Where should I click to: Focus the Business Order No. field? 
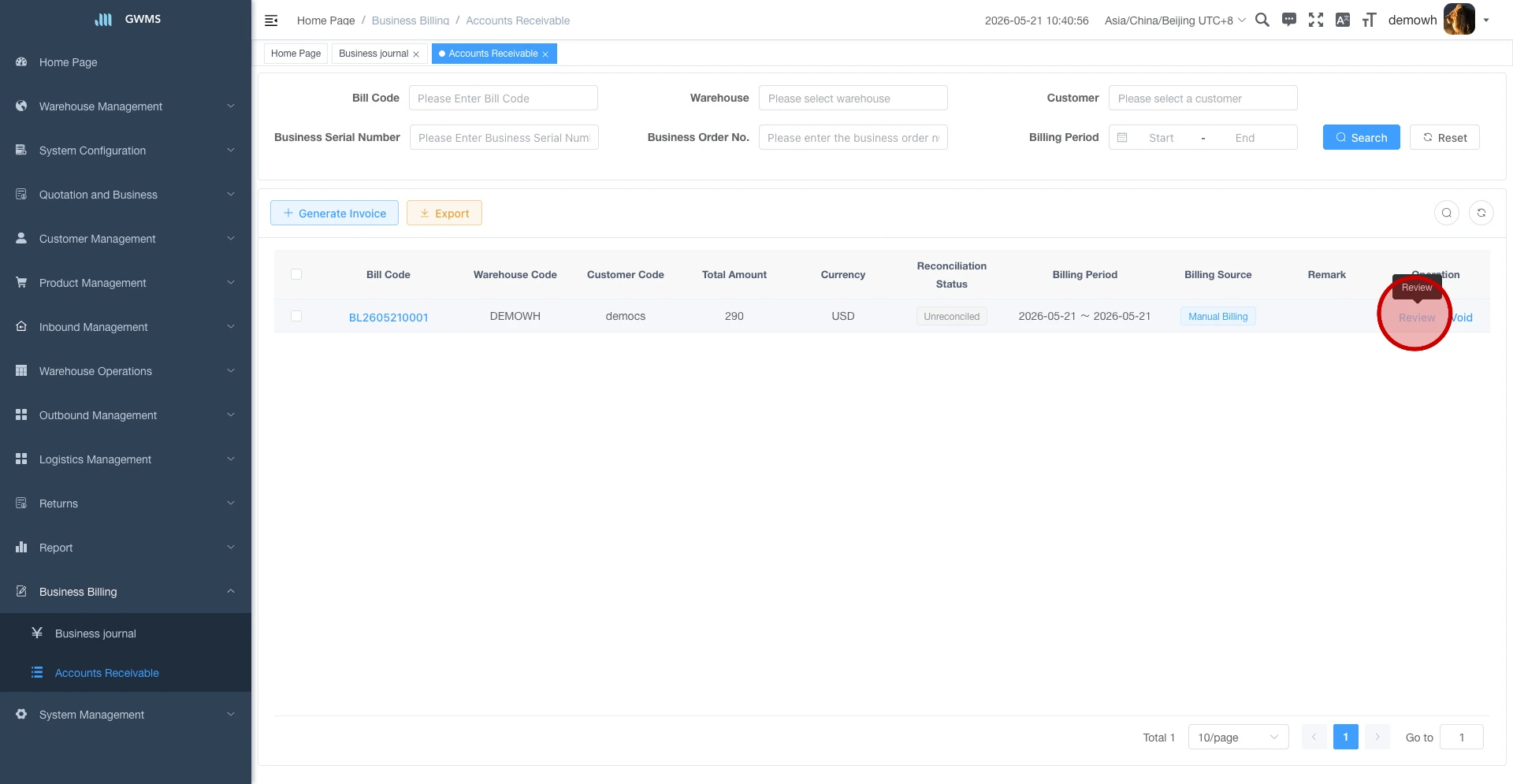[853, 137]
